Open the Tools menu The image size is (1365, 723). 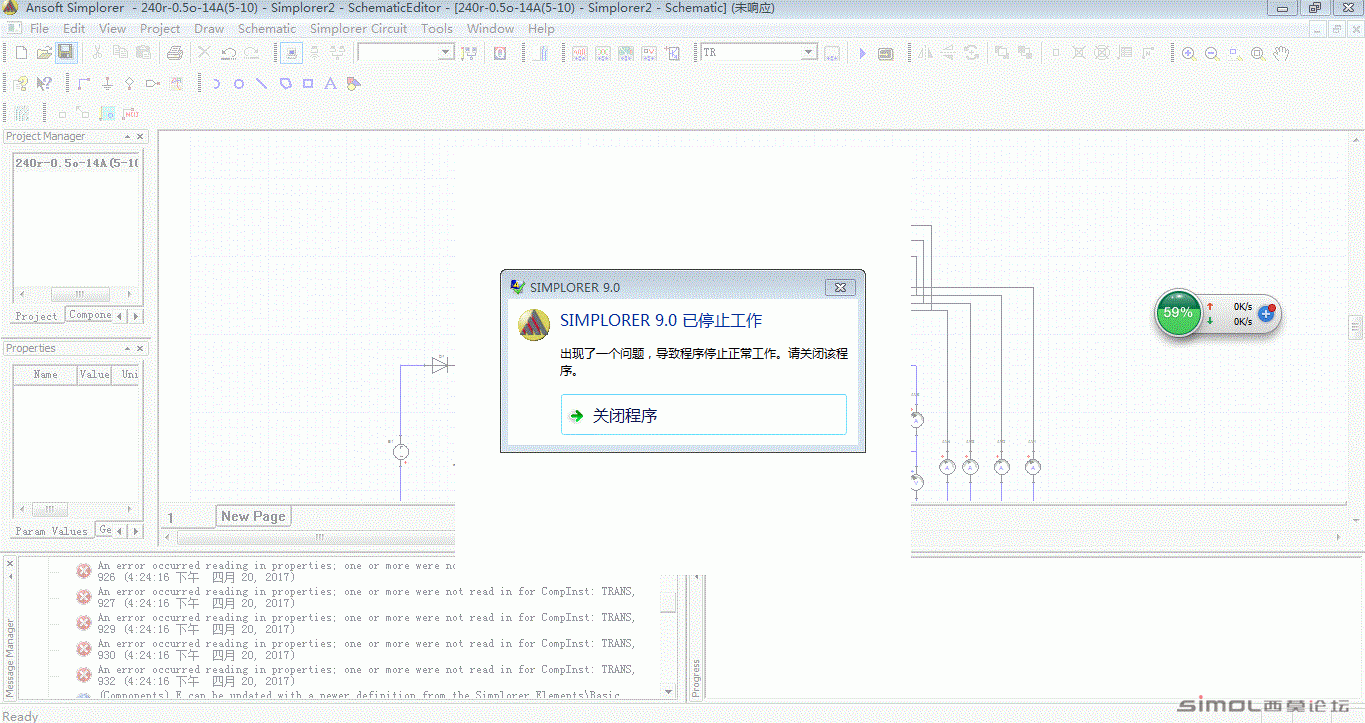pyautogui.click(x=436, y=29)
